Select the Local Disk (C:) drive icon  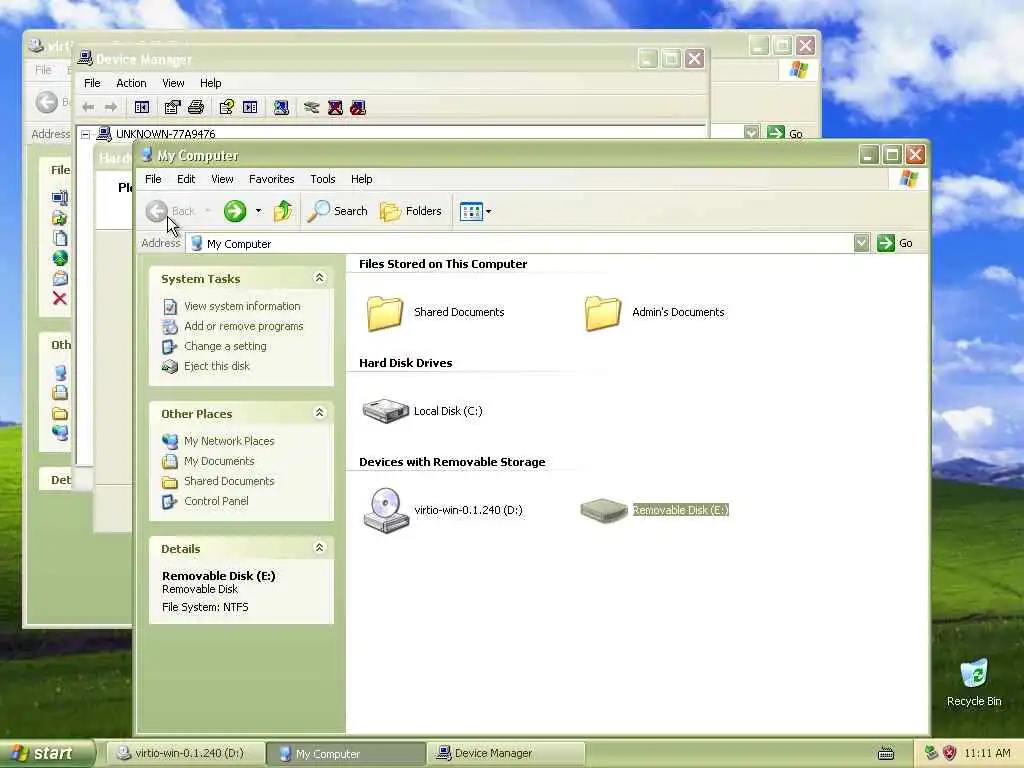coord(386,411)
